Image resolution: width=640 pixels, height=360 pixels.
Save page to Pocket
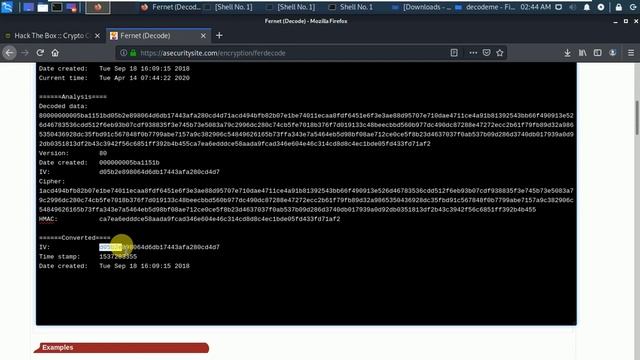coord(487,53)
